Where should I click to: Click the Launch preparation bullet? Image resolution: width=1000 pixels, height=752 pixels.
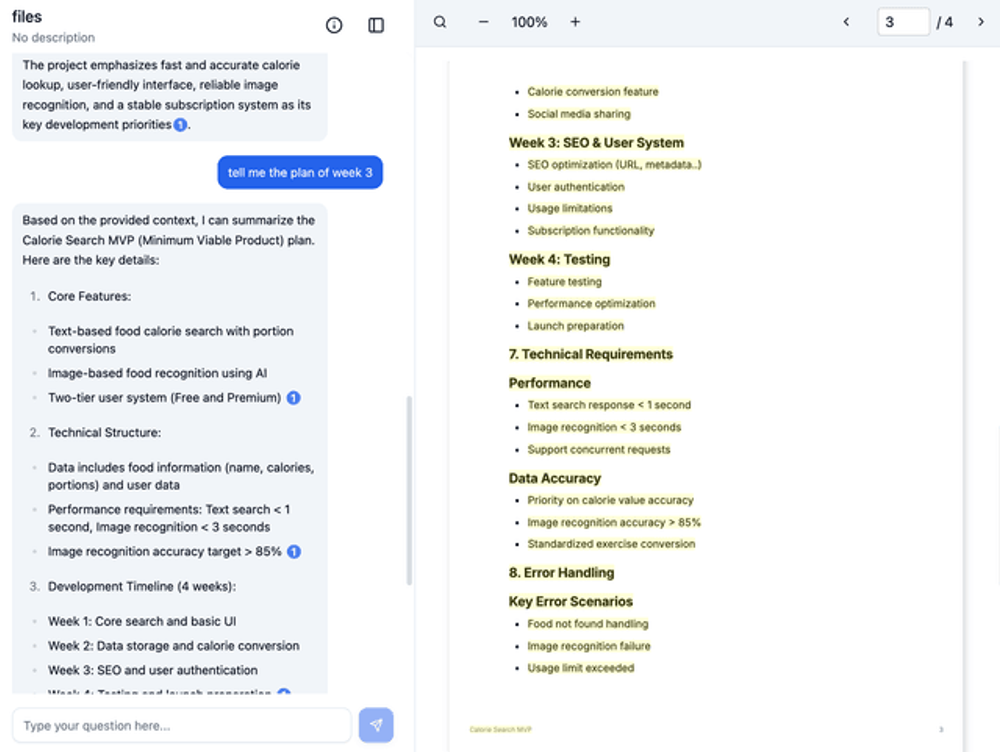pyautogui.click(x=575, y=325)
